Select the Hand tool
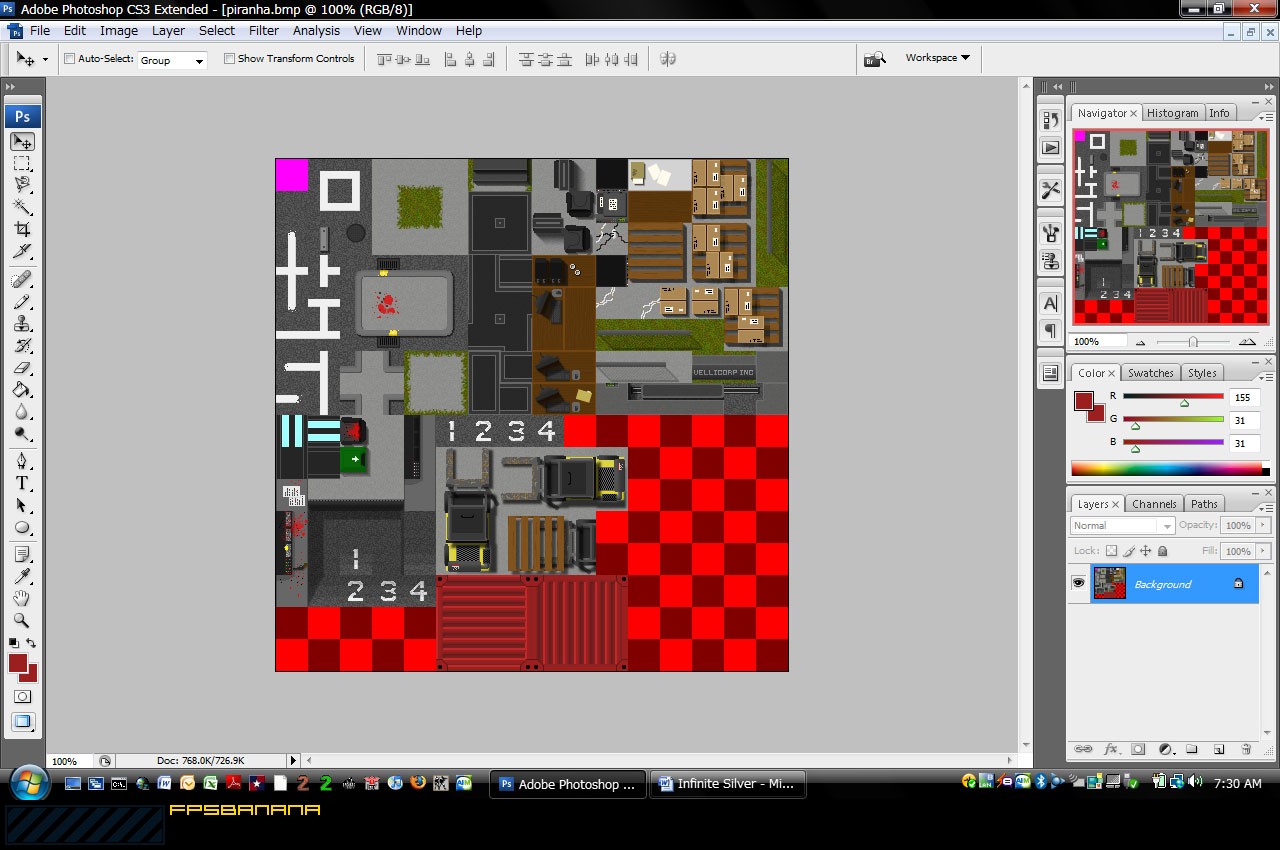The height and width of the screenshot is (850, 1280). click(22, 598)
